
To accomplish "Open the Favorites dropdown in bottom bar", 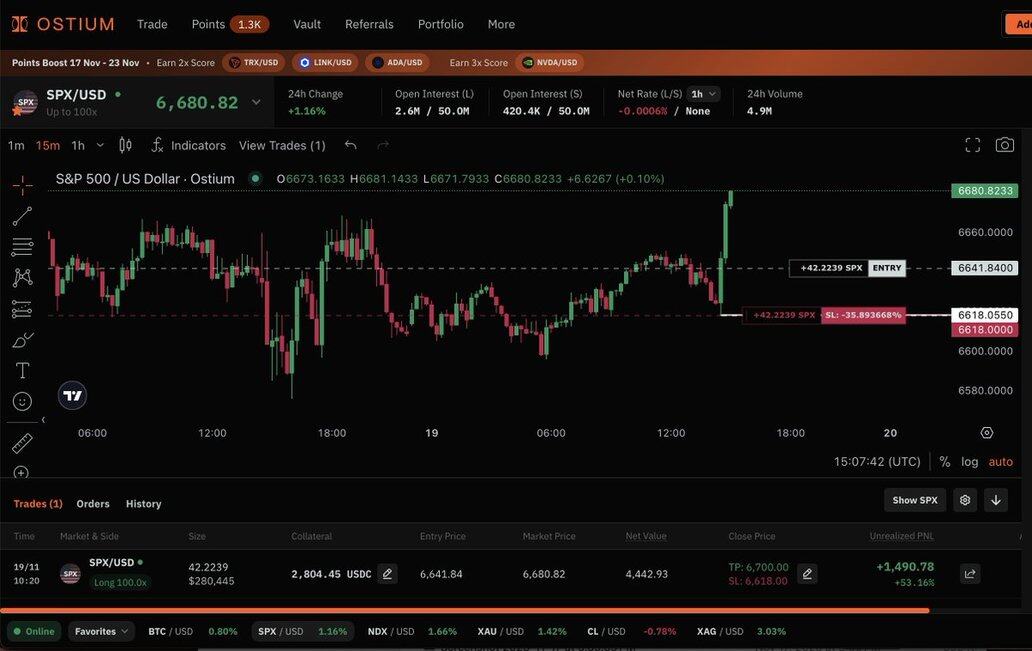I will [103, 631].
